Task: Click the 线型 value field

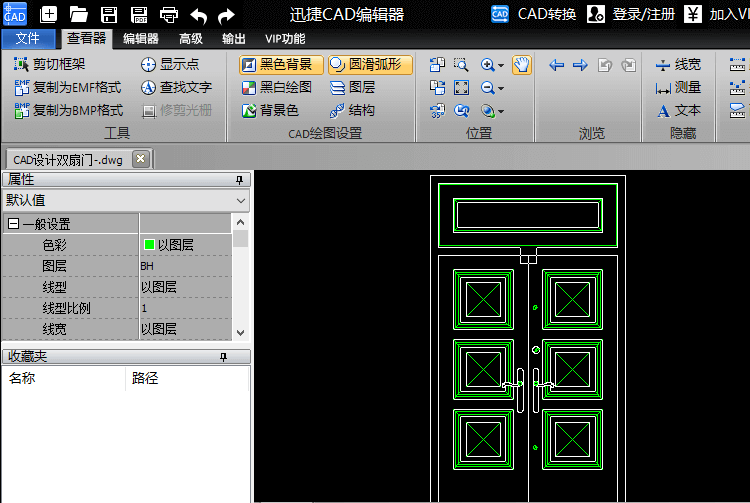Action: (x=186, y=287)
